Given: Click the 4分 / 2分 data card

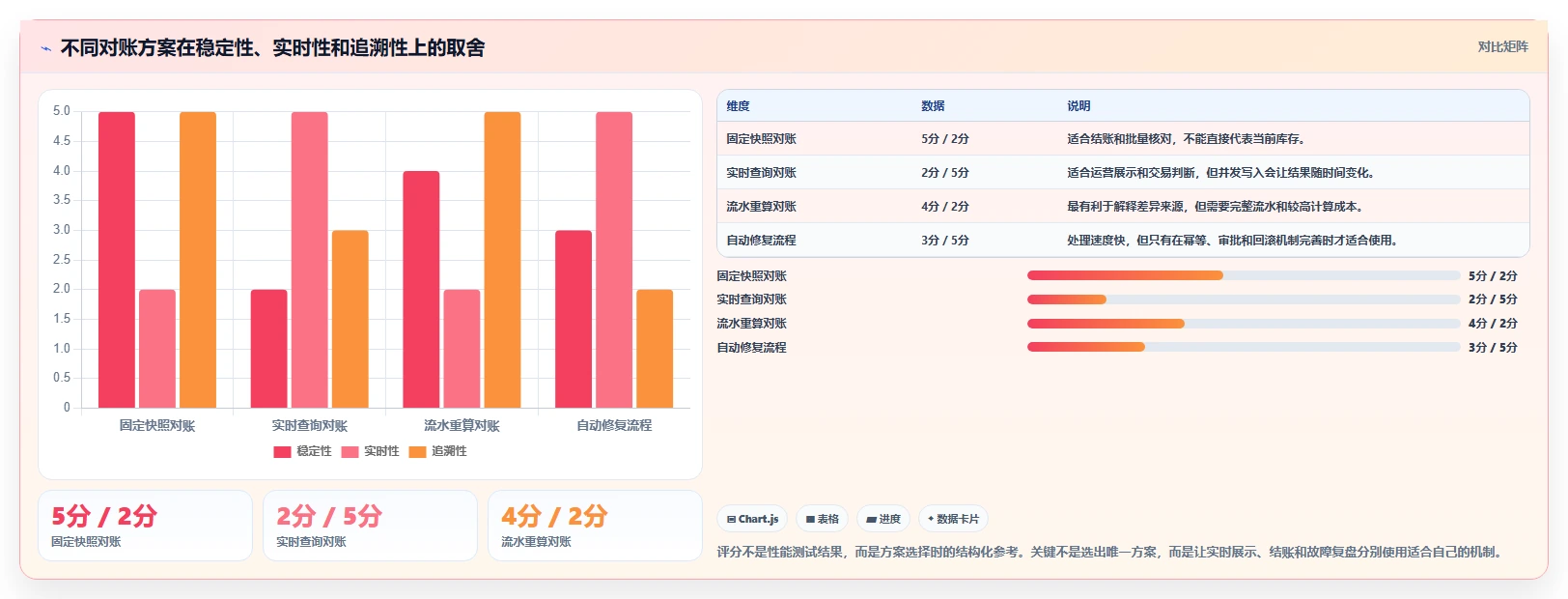Looking at the screenshot, I should coord(595,526).
